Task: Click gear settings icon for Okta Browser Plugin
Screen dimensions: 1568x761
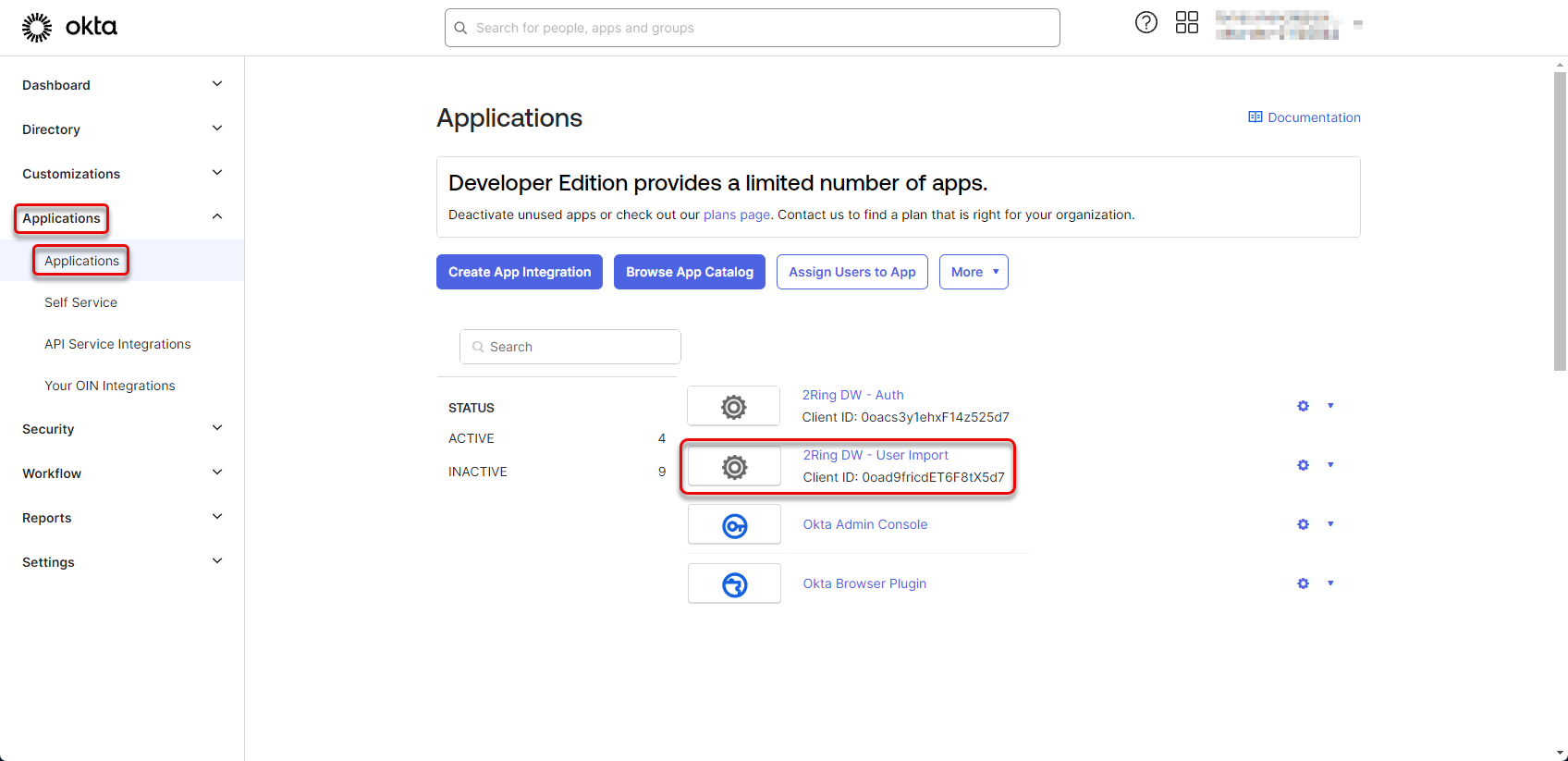Action: tap(1303, 583)
